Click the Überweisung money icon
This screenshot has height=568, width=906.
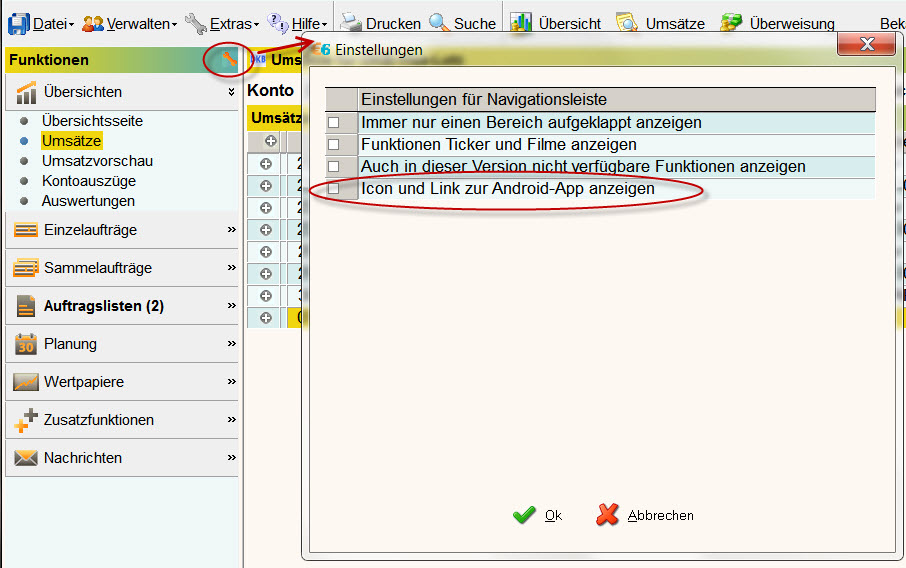pos(731,23)
